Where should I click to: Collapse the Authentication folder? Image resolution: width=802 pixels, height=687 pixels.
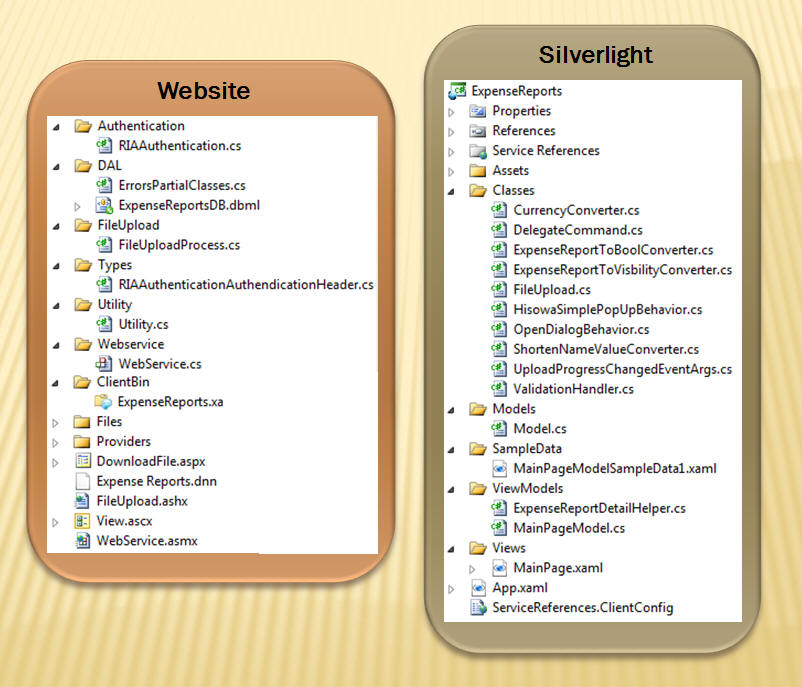coord(56,126)
